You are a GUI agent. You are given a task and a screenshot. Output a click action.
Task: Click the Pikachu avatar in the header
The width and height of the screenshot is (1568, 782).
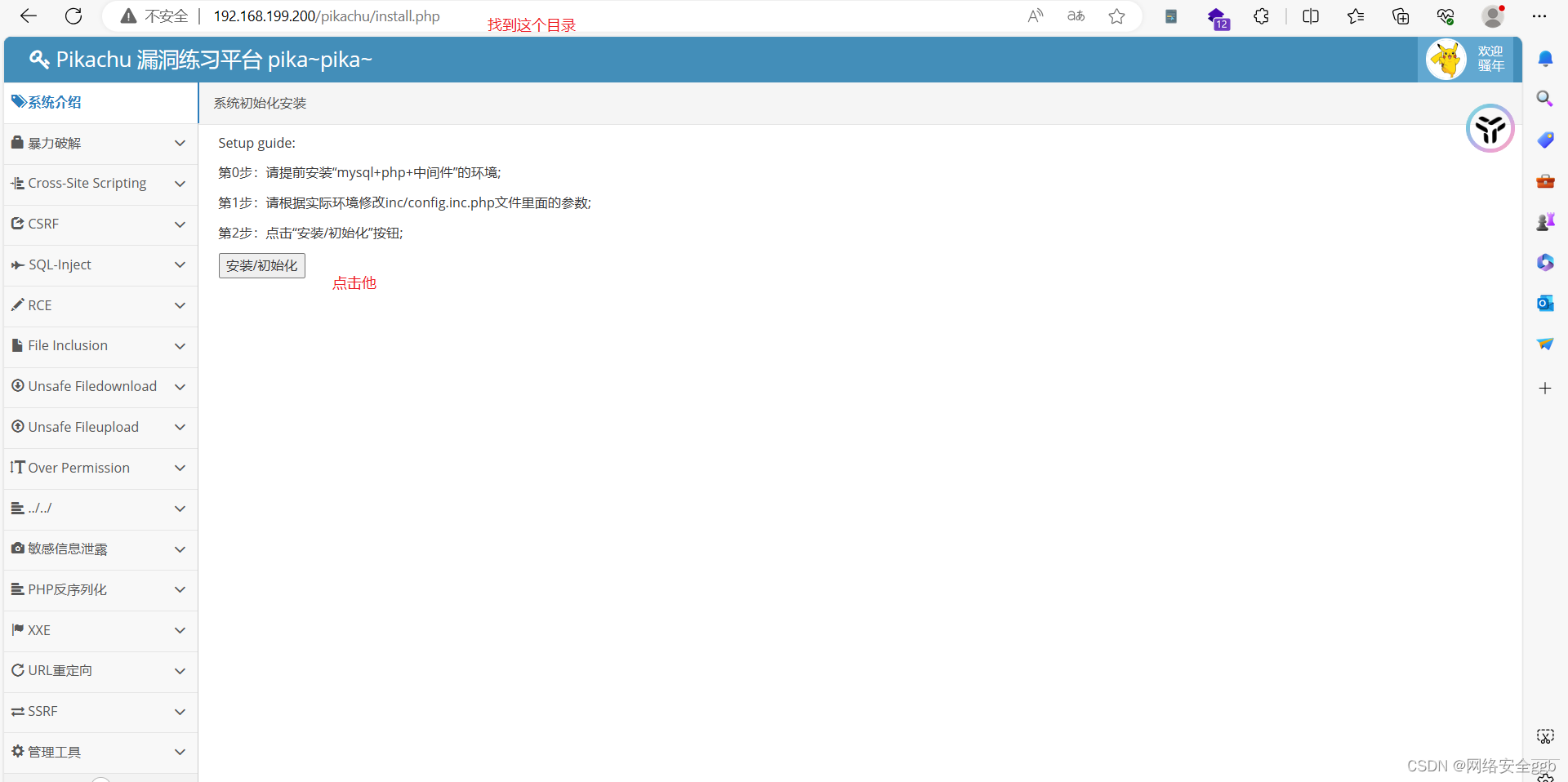click(1446, 60)
